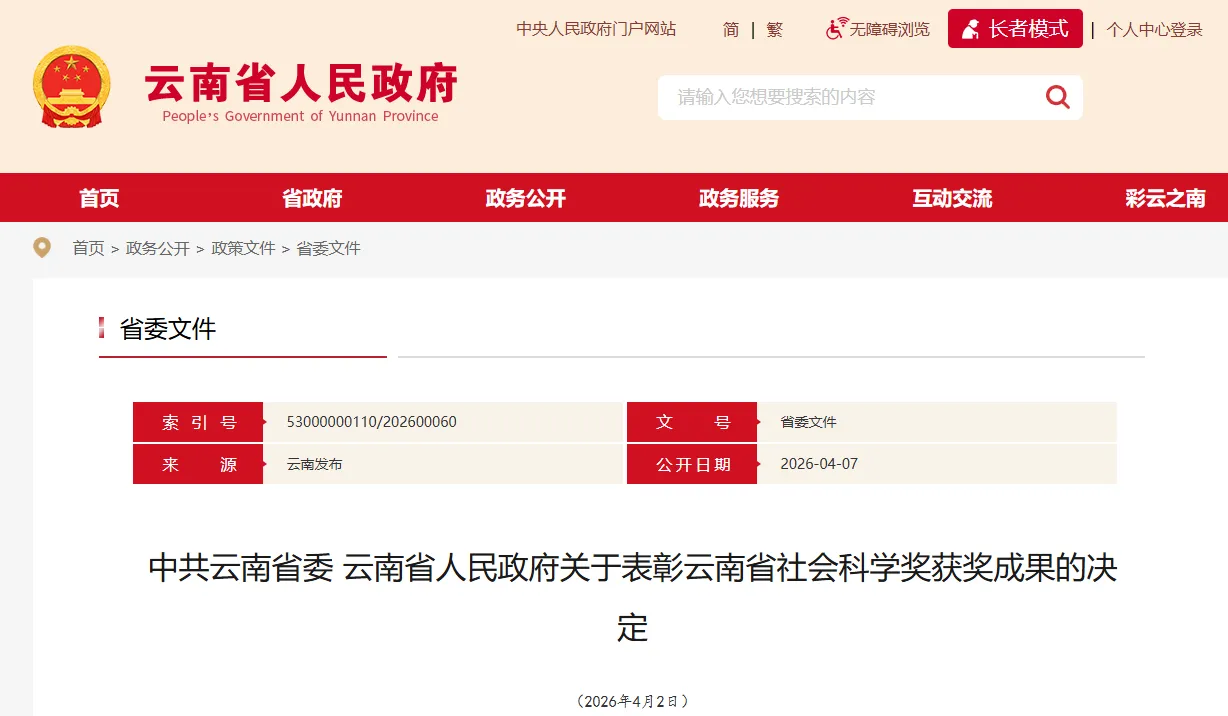1228x716 pixels.
Task: Open the 首页 navigation menu
Action: tap(99, 198)
